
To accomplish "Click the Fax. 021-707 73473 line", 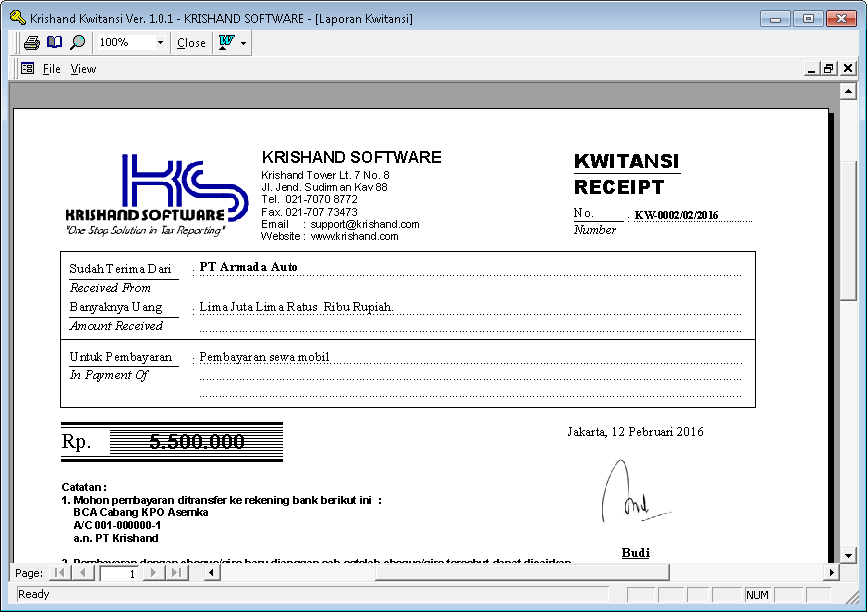I will (310, 212).
